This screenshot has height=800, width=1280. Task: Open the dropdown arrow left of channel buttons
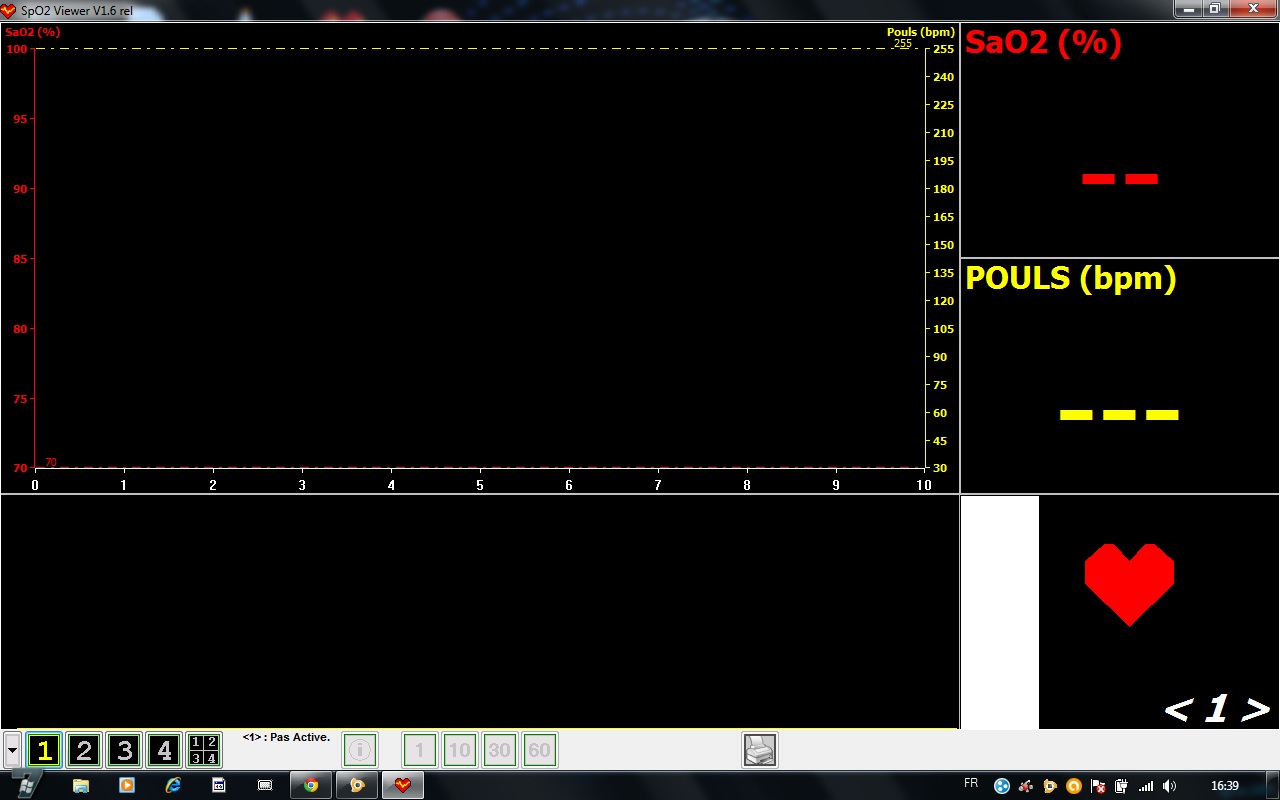coord(12,749)
